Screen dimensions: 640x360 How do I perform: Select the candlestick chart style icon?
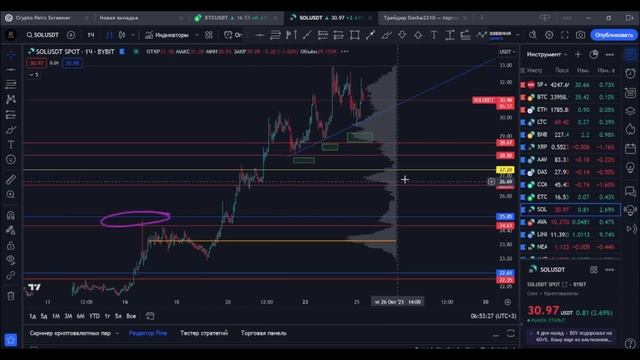[122, 35]
